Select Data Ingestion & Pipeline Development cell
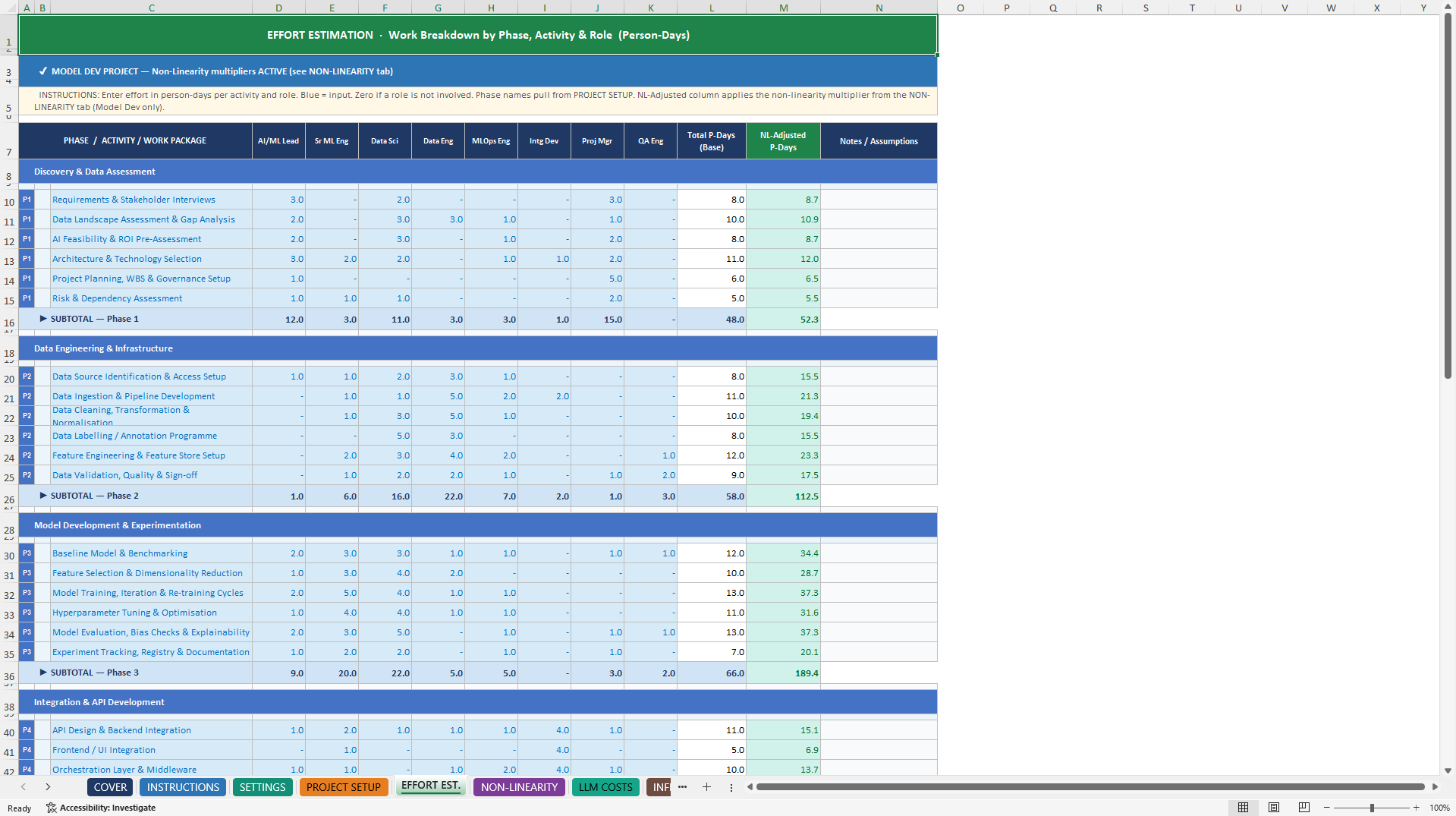Screen dimensions: 1456x816 [151, 396]
